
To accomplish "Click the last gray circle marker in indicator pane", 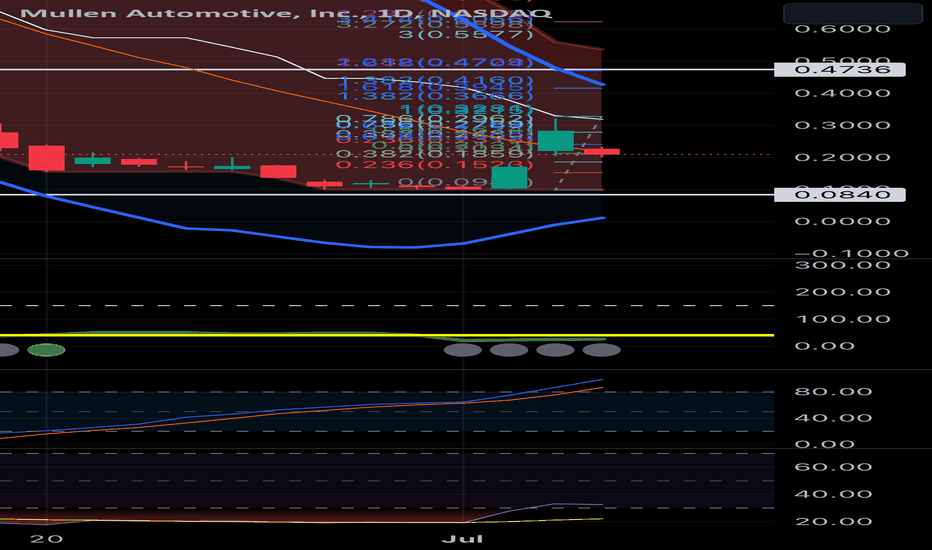I will pos(602,350).
